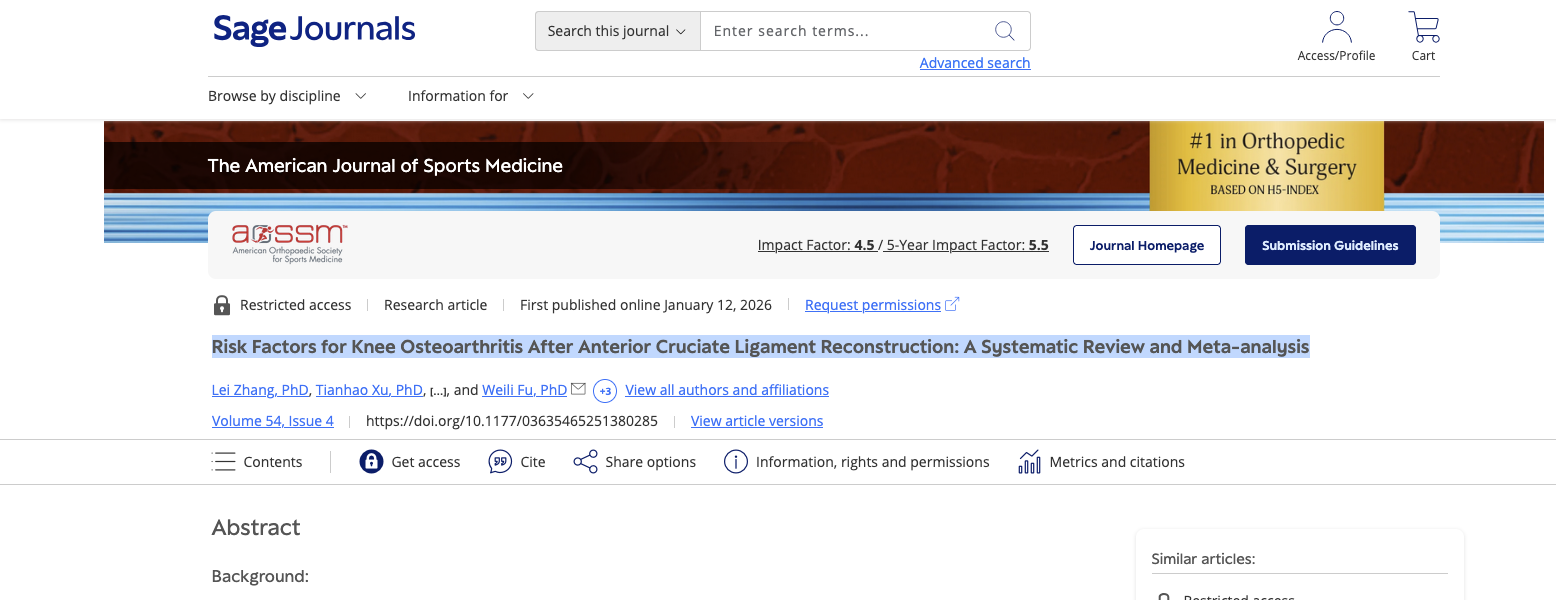
Task: Click the Enter search terms input field
Action: (845, 31)
